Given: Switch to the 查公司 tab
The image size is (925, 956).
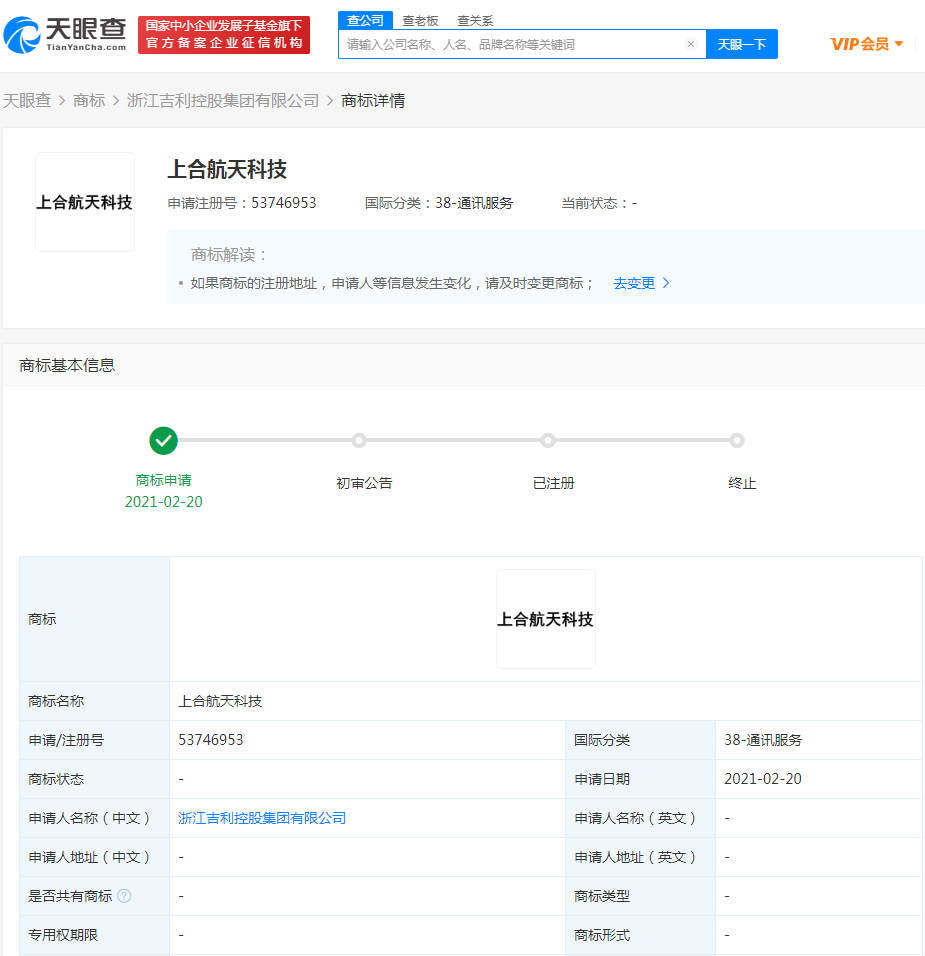Looking at the screenshot, I should pos(365,20).
